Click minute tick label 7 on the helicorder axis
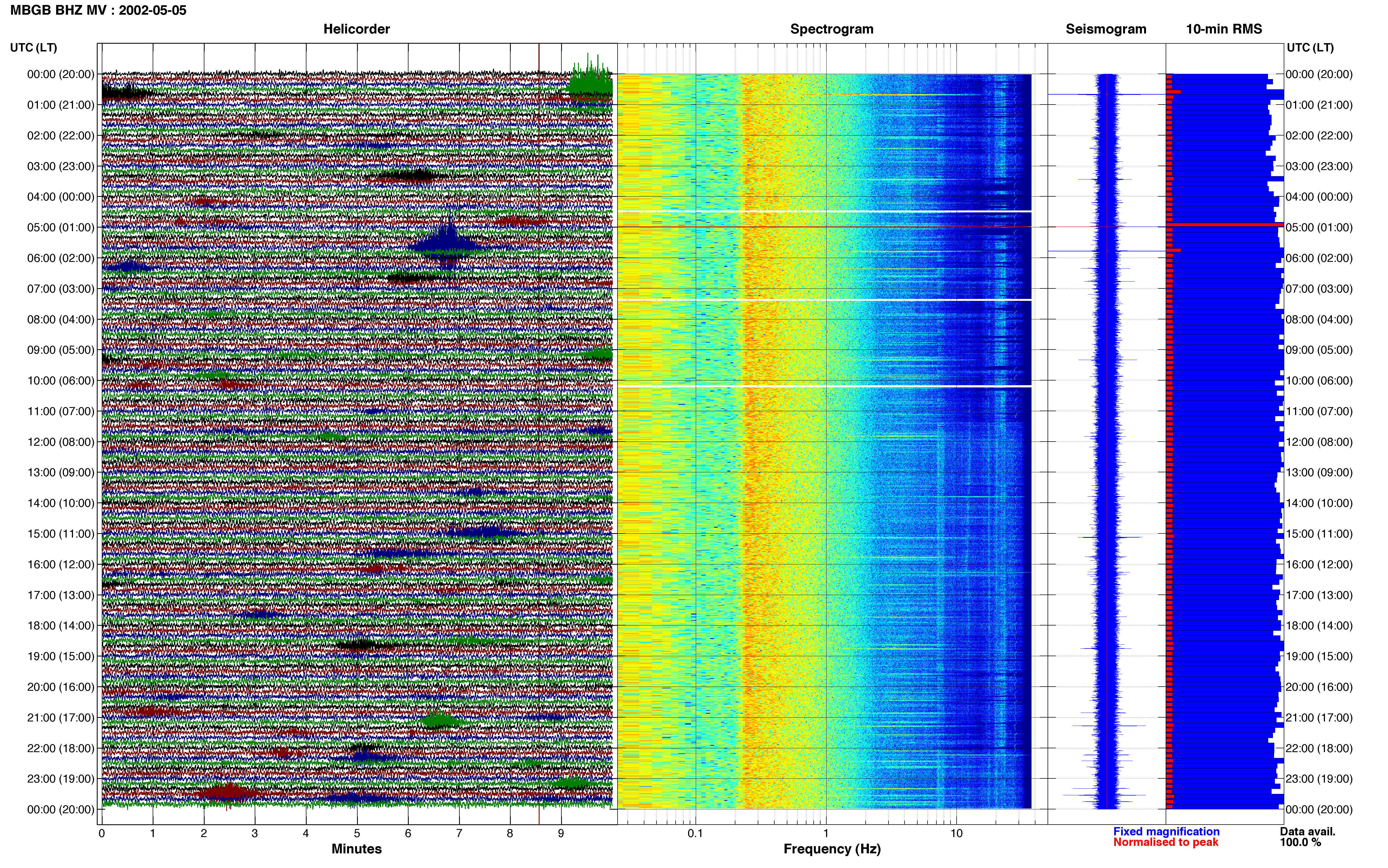Viewport: 1388px width, 868px height. click(459, 833)
